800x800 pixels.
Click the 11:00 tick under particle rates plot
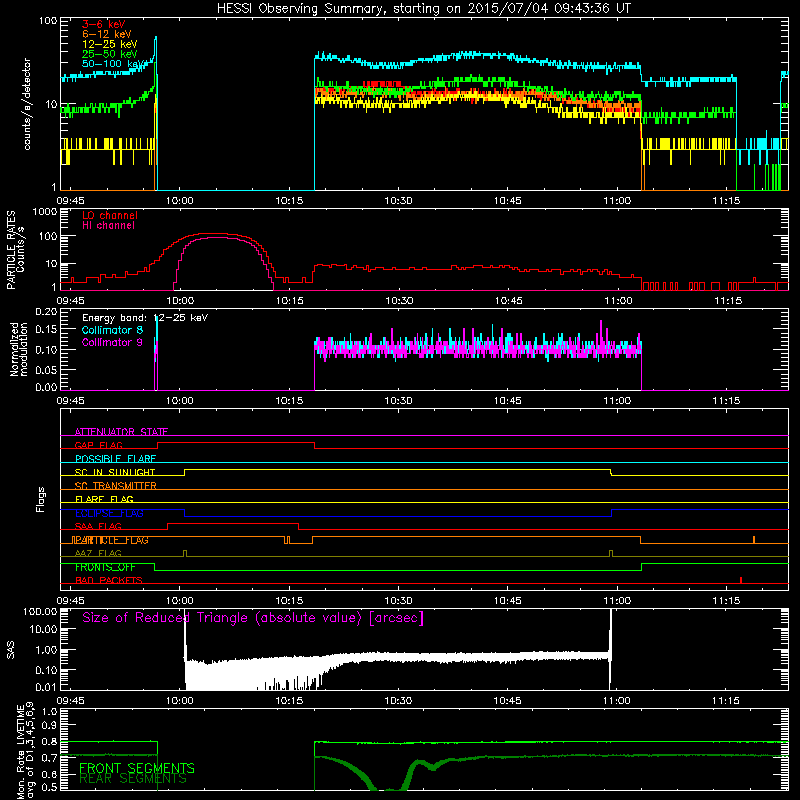(618, 301)
